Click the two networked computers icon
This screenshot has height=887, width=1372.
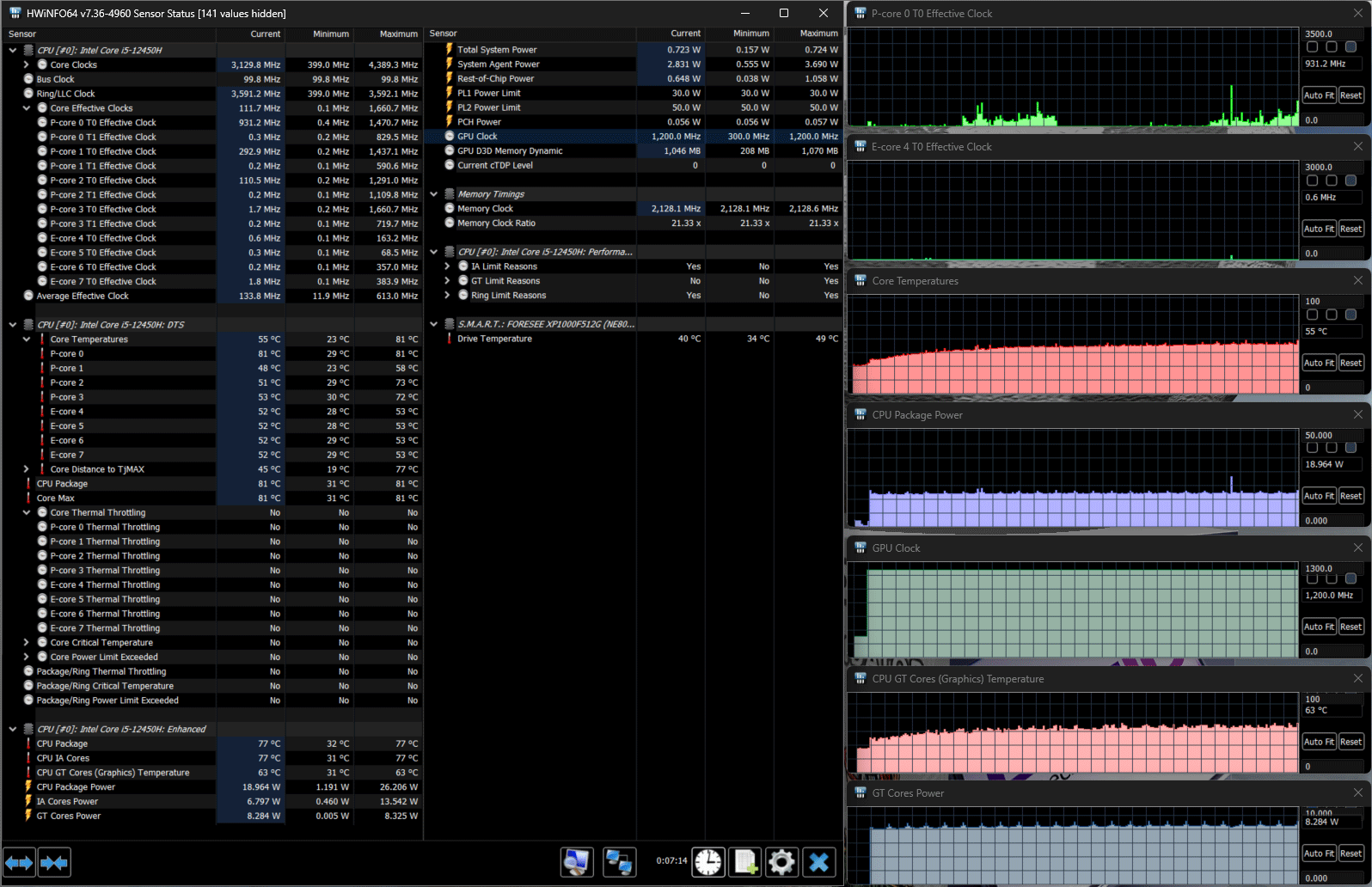[619, 861]
